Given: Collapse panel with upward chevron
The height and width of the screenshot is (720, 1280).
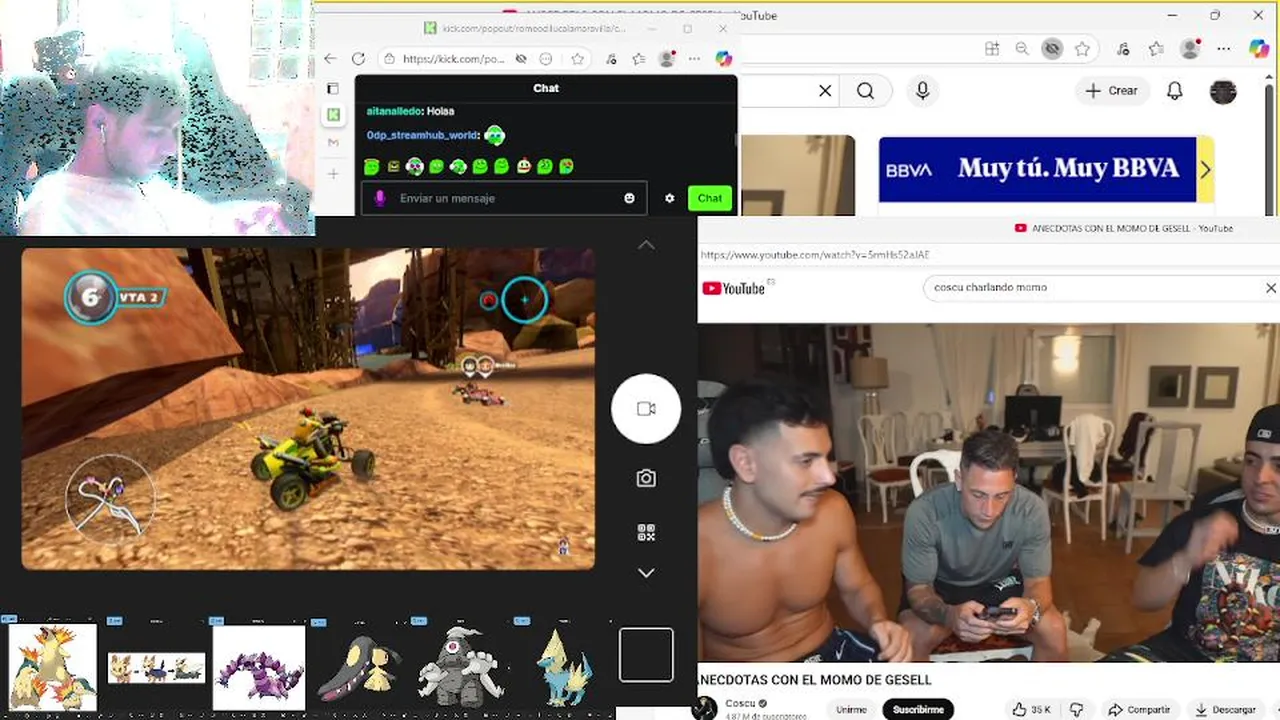Looking at the screenshot, I should coord(646,244).
